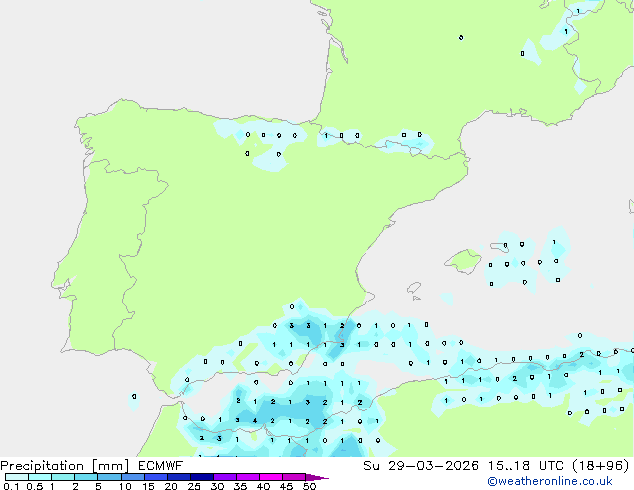Click the 'Precipitation' title word

42,466
